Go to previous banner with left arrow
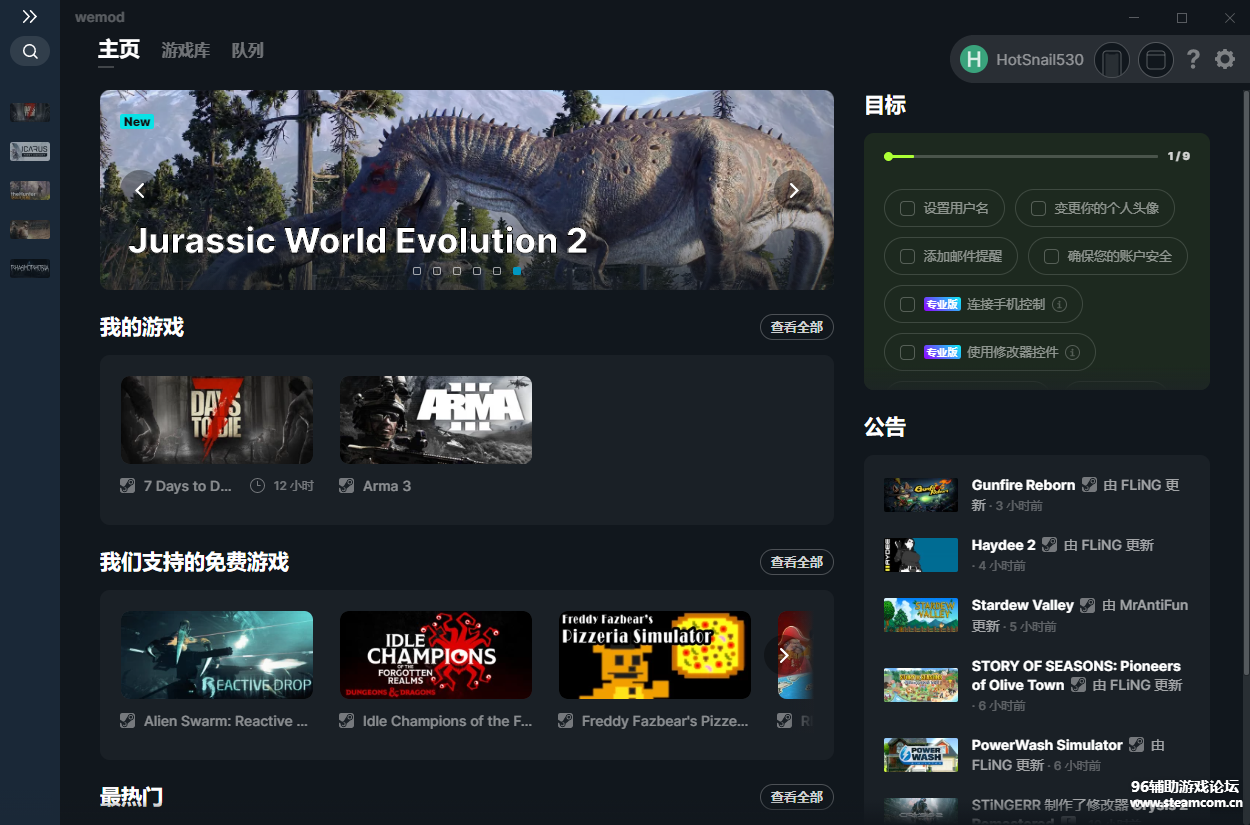Viewport: 1250px width, 825px height. [x=140, y=189]
